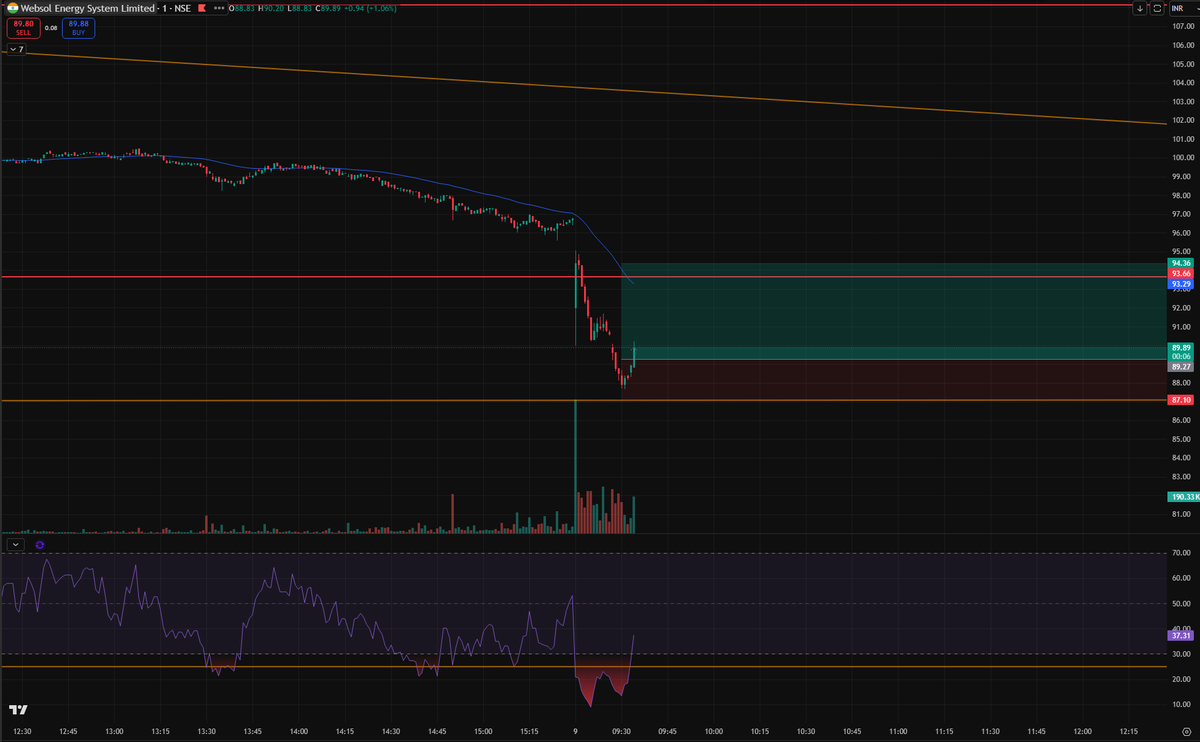
Task: Select the green profit zone of the position tool
Action: point(893,311)
